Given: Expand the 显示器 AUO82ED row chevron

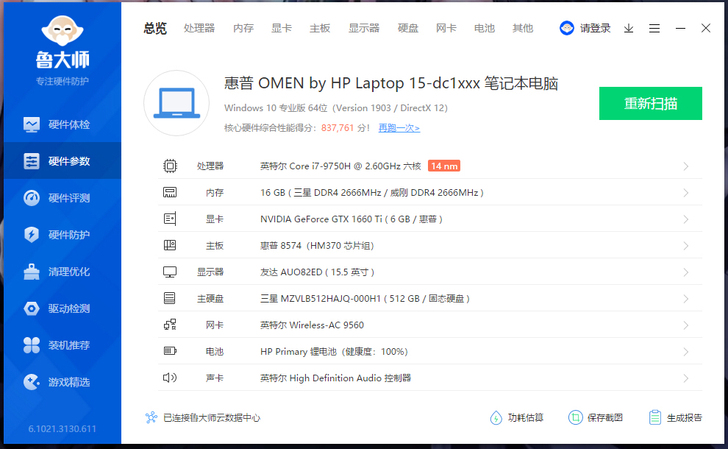Looking at the screenshot, I should [686, 272].
